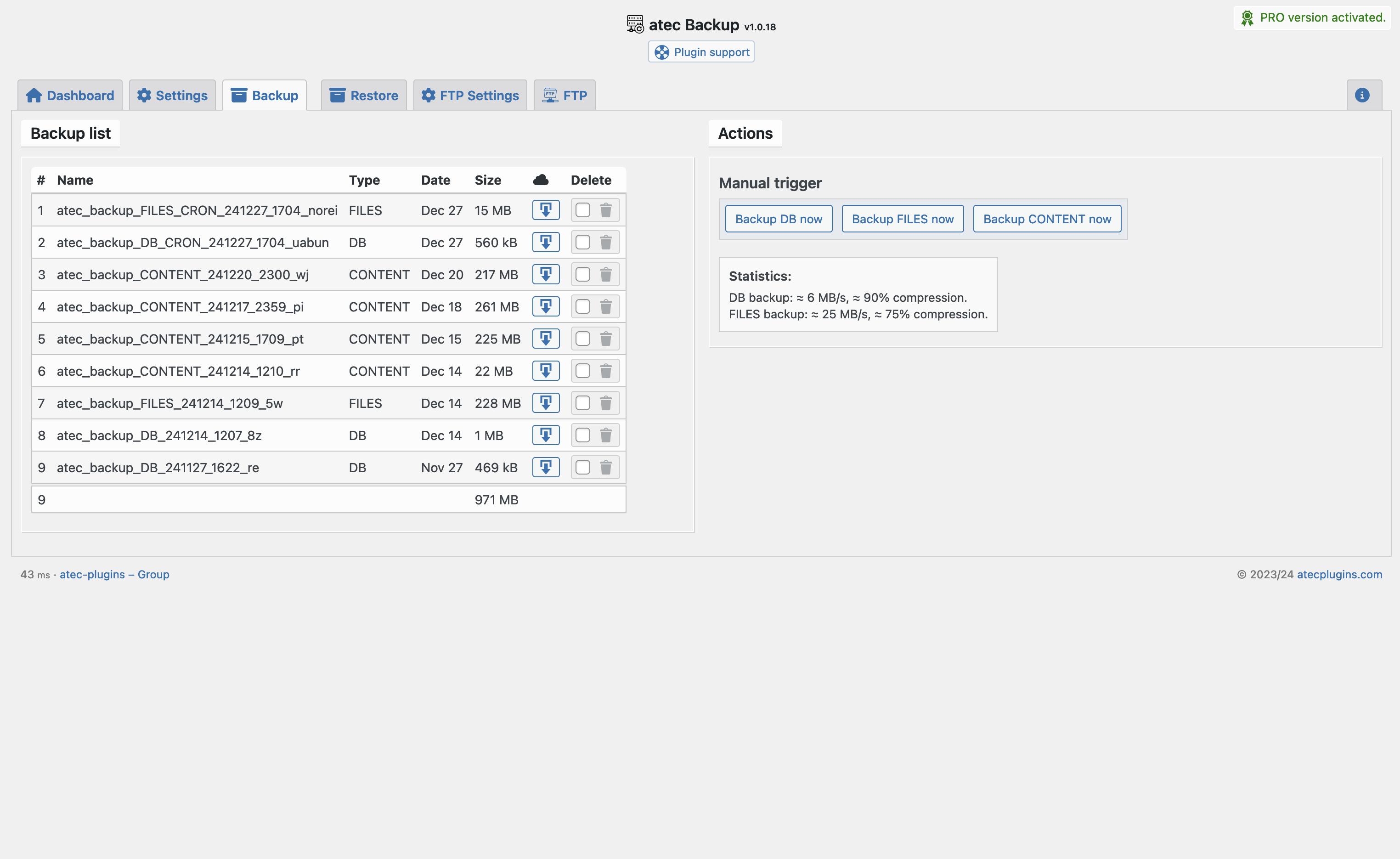The height and width of the screenshot is (859, 1400).
Task: Click trash icon for DB_CRON_241227 backup
Action: tap(606, 243)
